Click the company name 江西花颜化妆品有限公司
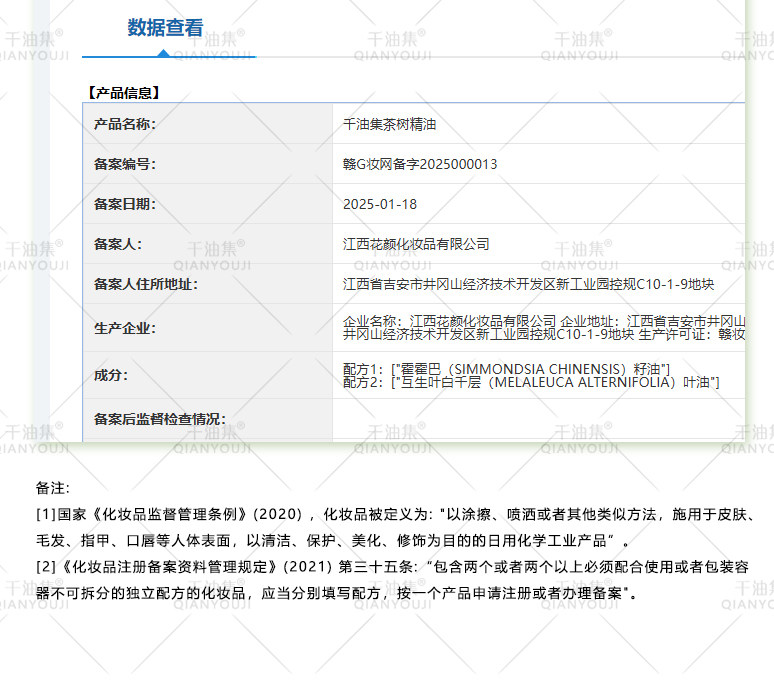Image resolution: width=774 pixels, height=688 pixels. point(416,244)
